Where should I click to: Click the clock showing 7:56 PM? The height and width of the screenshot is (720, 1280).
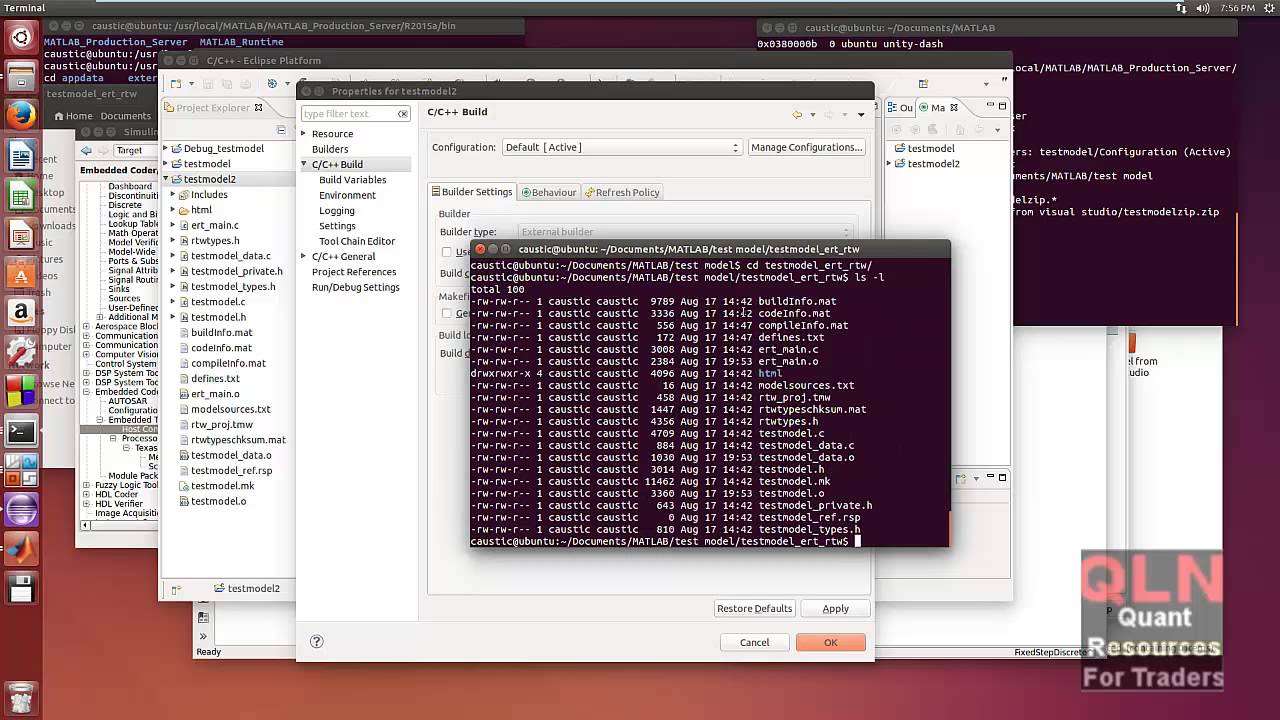pyautogui.click(x=1237, y=8)
